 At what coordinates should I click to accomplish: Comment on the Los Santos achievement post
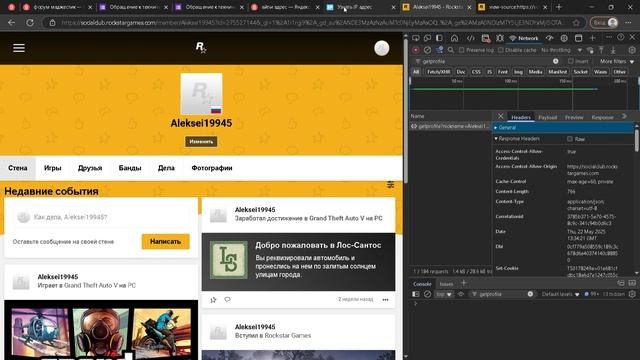coord(227,300)
